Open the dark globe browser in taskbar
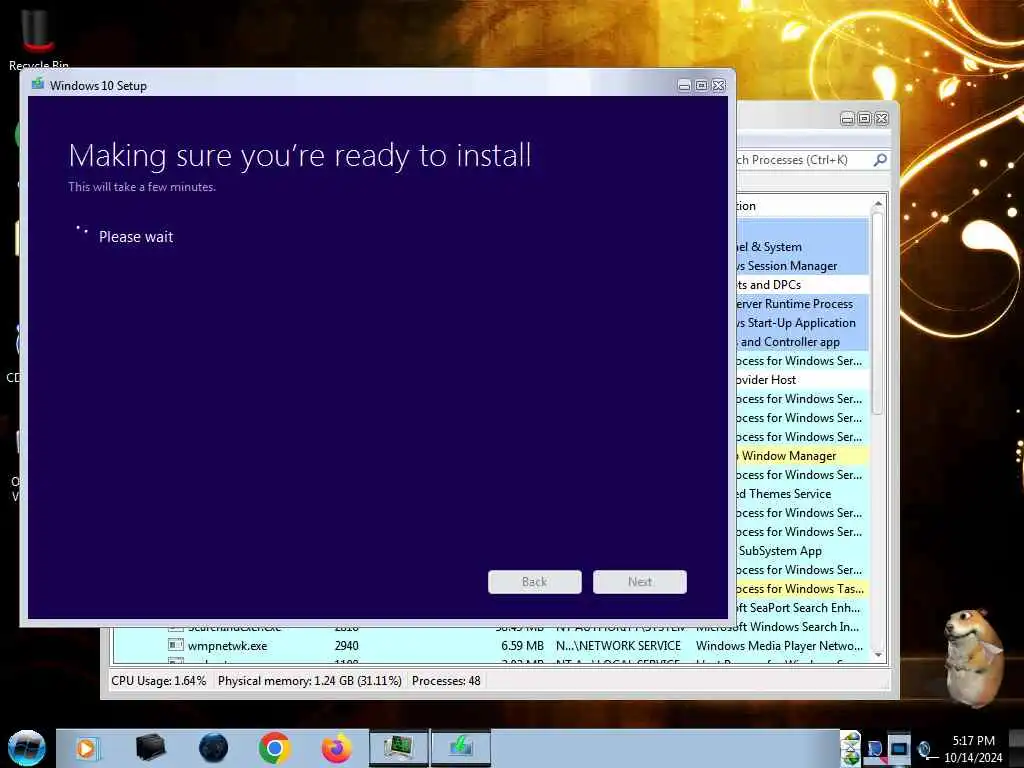Viewport: 1024px width, 768px height. [213, 748]
